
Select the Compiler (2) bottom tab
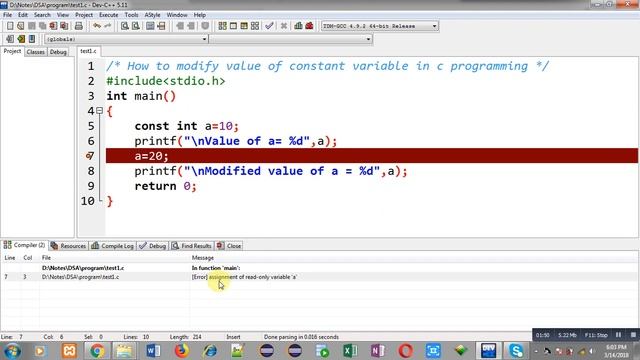24,245
